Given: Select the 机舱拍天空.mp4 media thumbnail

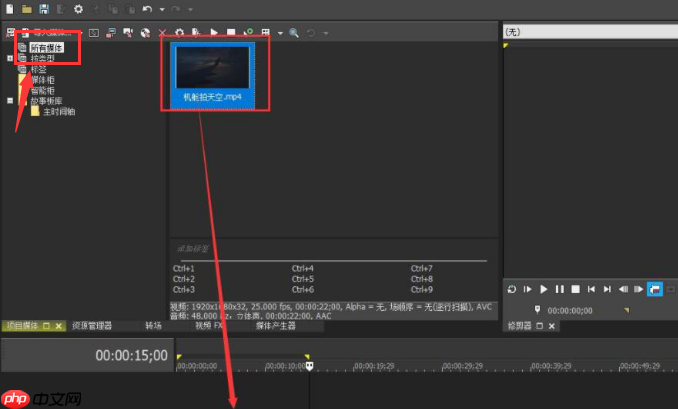Looking at the screenshot, I should pyautogui.click(x=213, y=75).
